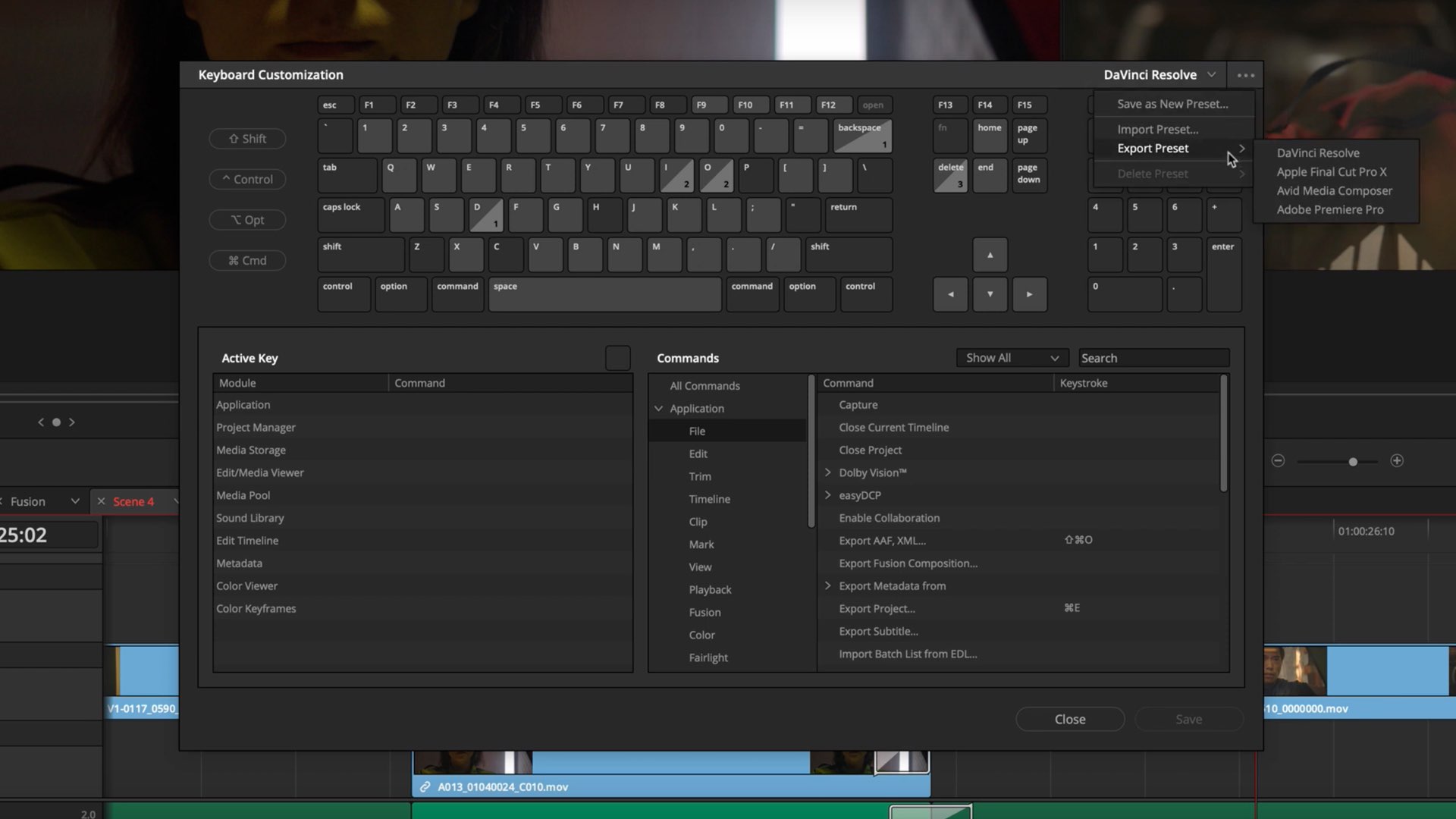The height and width of the screenshot is (819, 1456).
Task: Select the A013_01040024_C010.mov timeline clip thumbnail
Action: pos(472,763)
